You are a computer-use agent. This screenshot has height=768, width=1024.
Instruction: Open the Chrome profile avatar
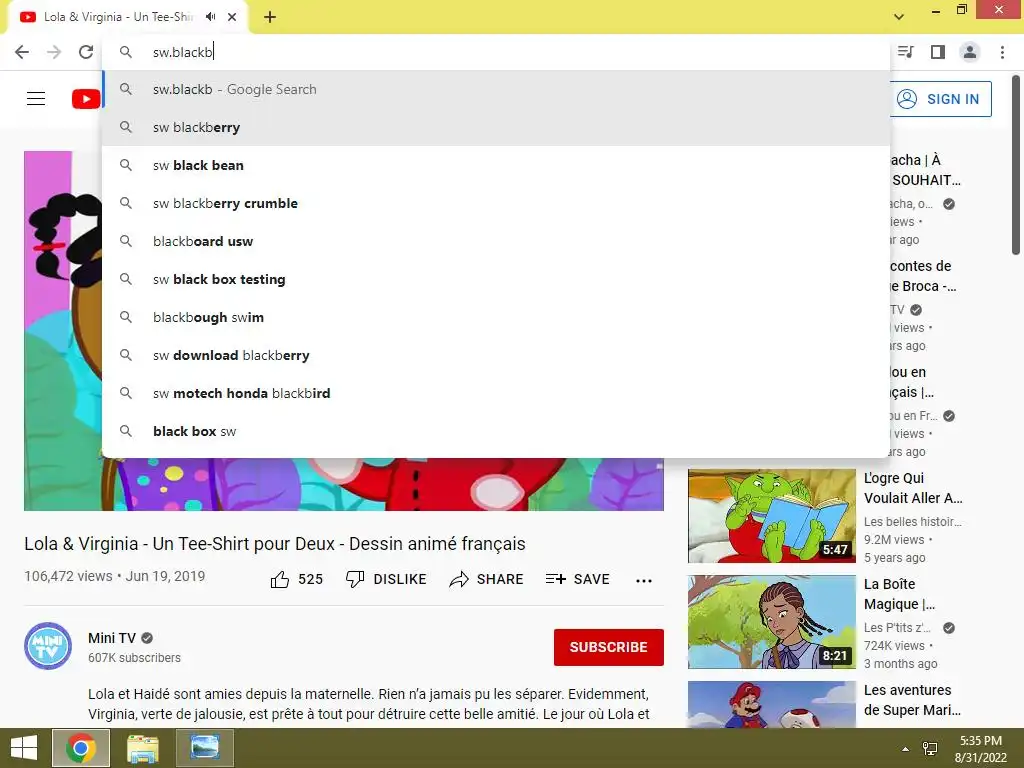[970, 52]
